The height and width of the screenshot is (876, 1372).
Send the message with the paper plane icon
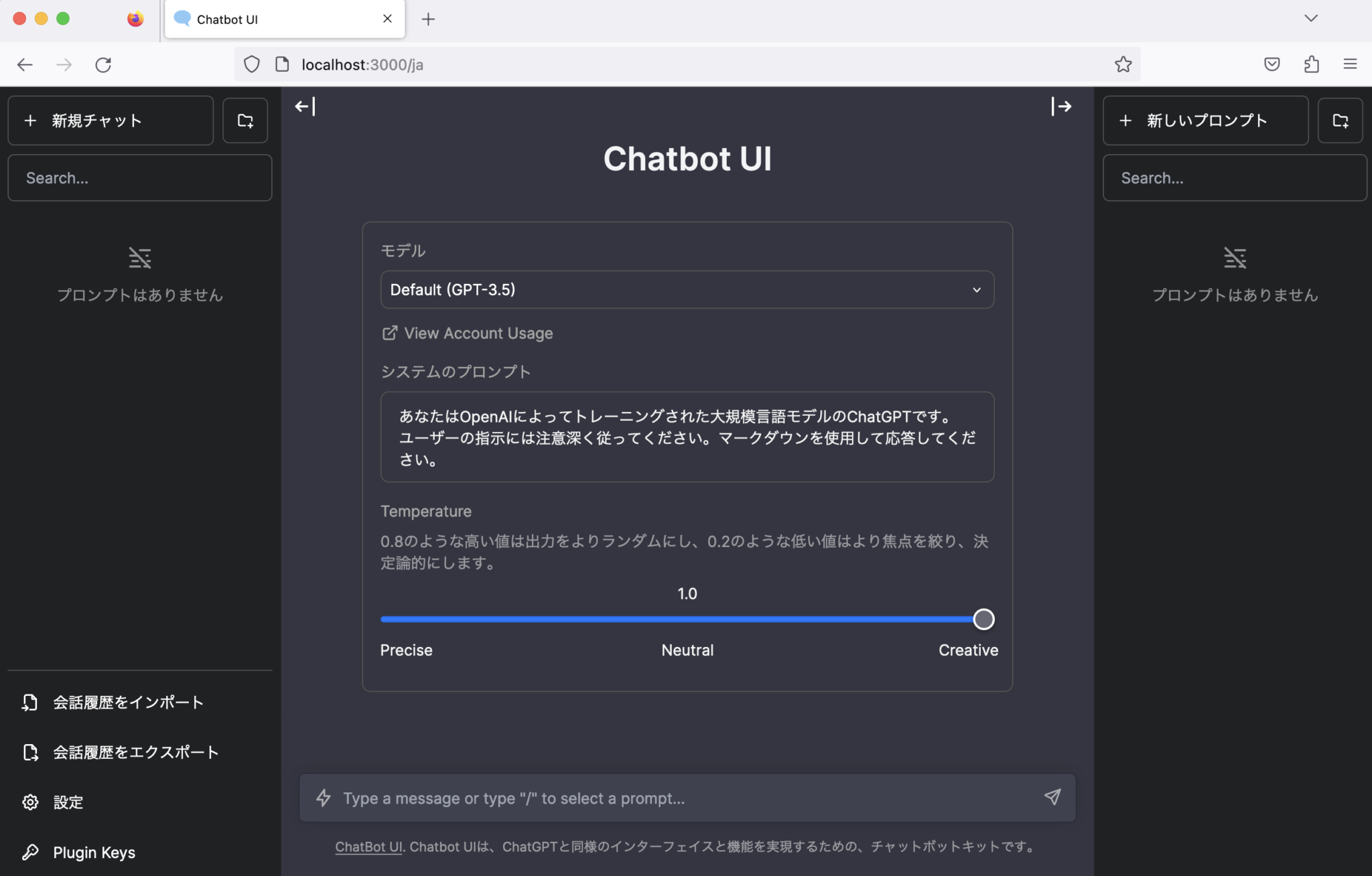(1051, 798)
